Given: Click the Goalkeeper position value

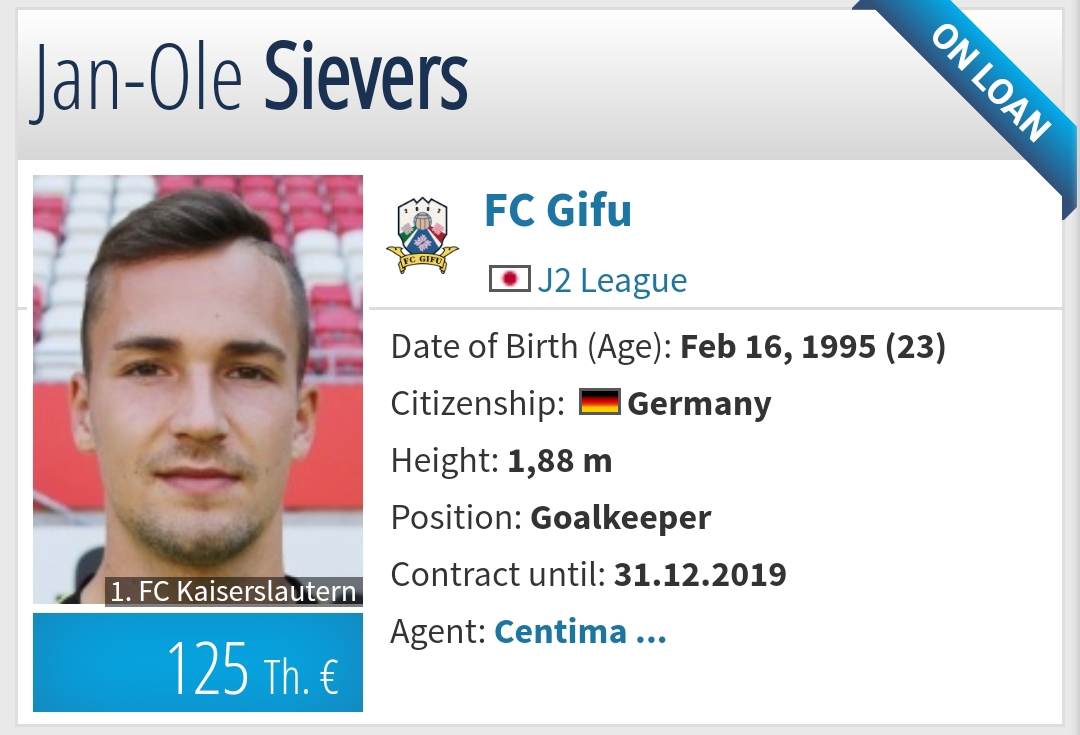Looking at the screenshot, I should pyautogui.click(x=621, y=518).
